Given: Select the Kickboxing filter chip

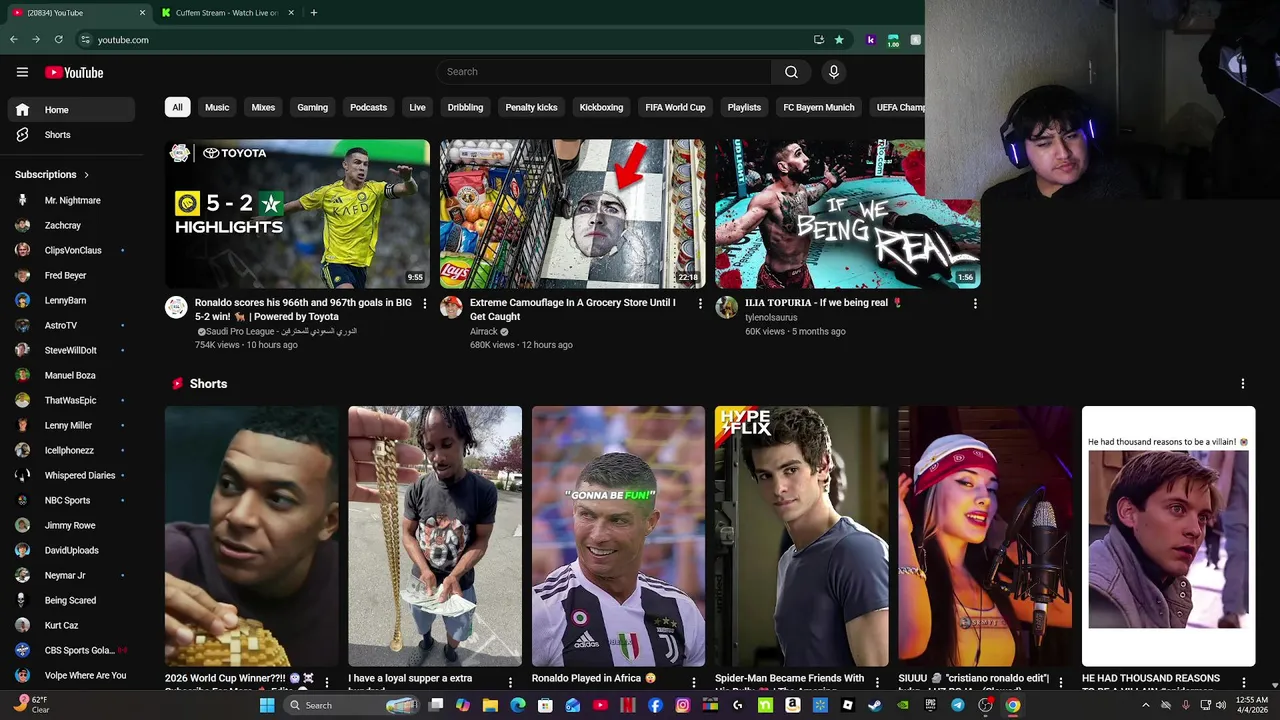Looking at the screenshot, I should pos(601,107).
